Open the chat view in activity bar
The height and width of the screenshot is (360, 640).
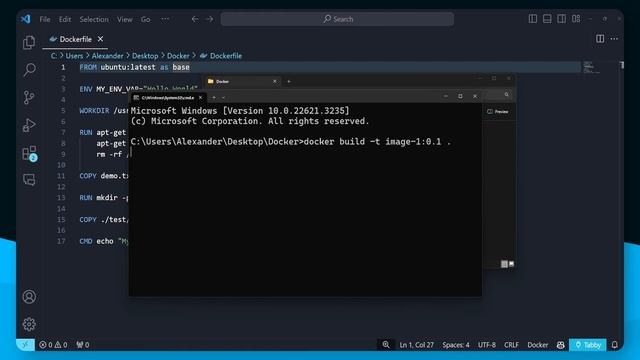[29, 180]
